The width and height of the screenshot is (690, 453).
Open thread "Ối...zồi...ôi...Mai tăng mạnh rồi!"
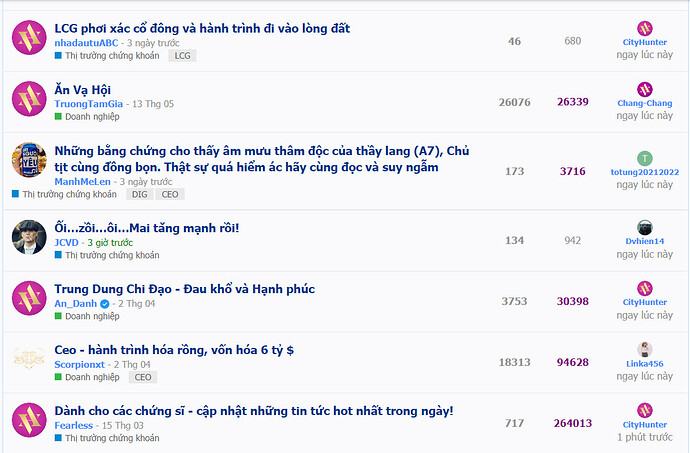pyautogui.click(x=147, y=228)
